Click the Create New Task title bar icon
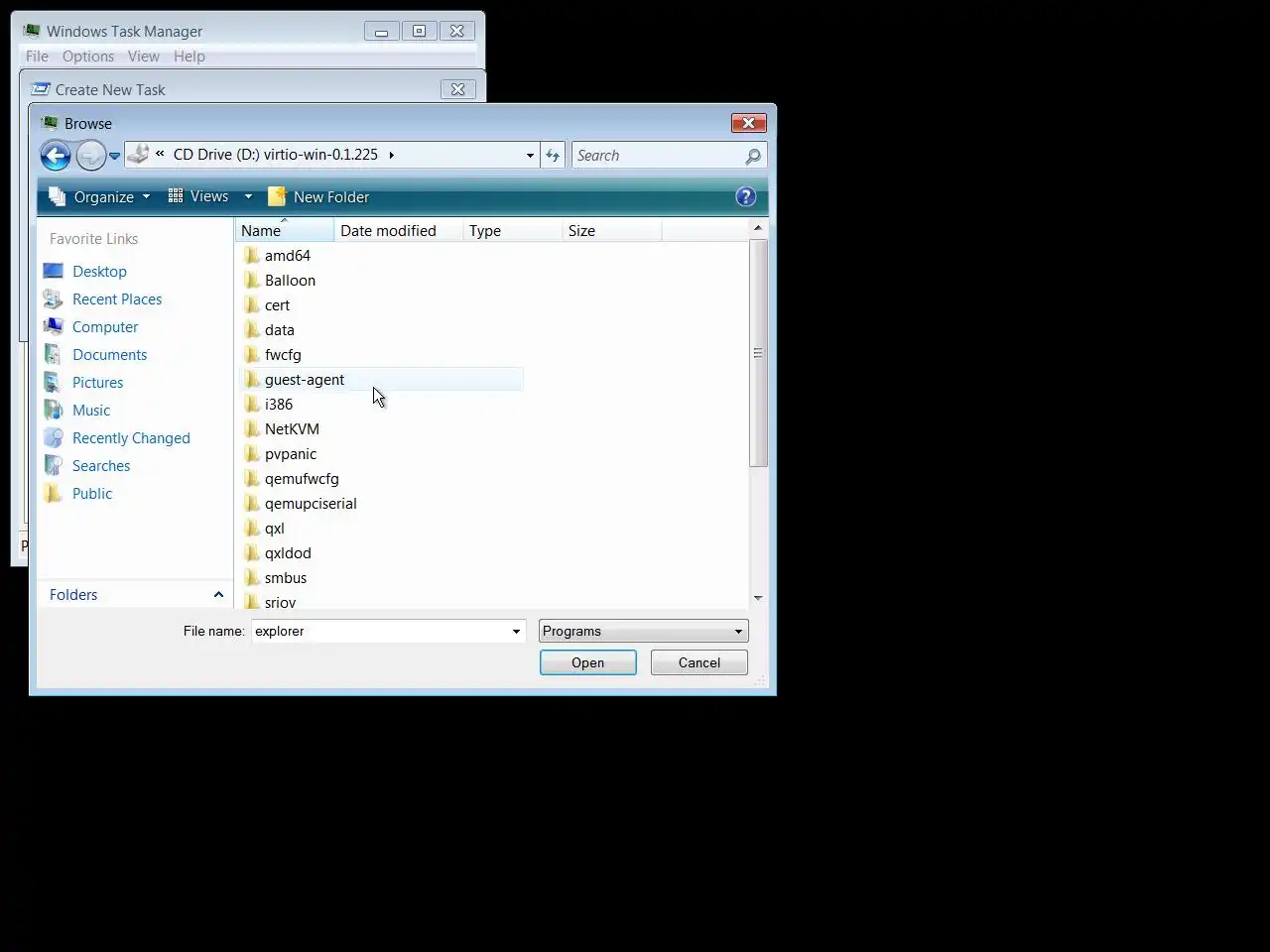This screenshot has height=952, width=1270. point(41,89)
